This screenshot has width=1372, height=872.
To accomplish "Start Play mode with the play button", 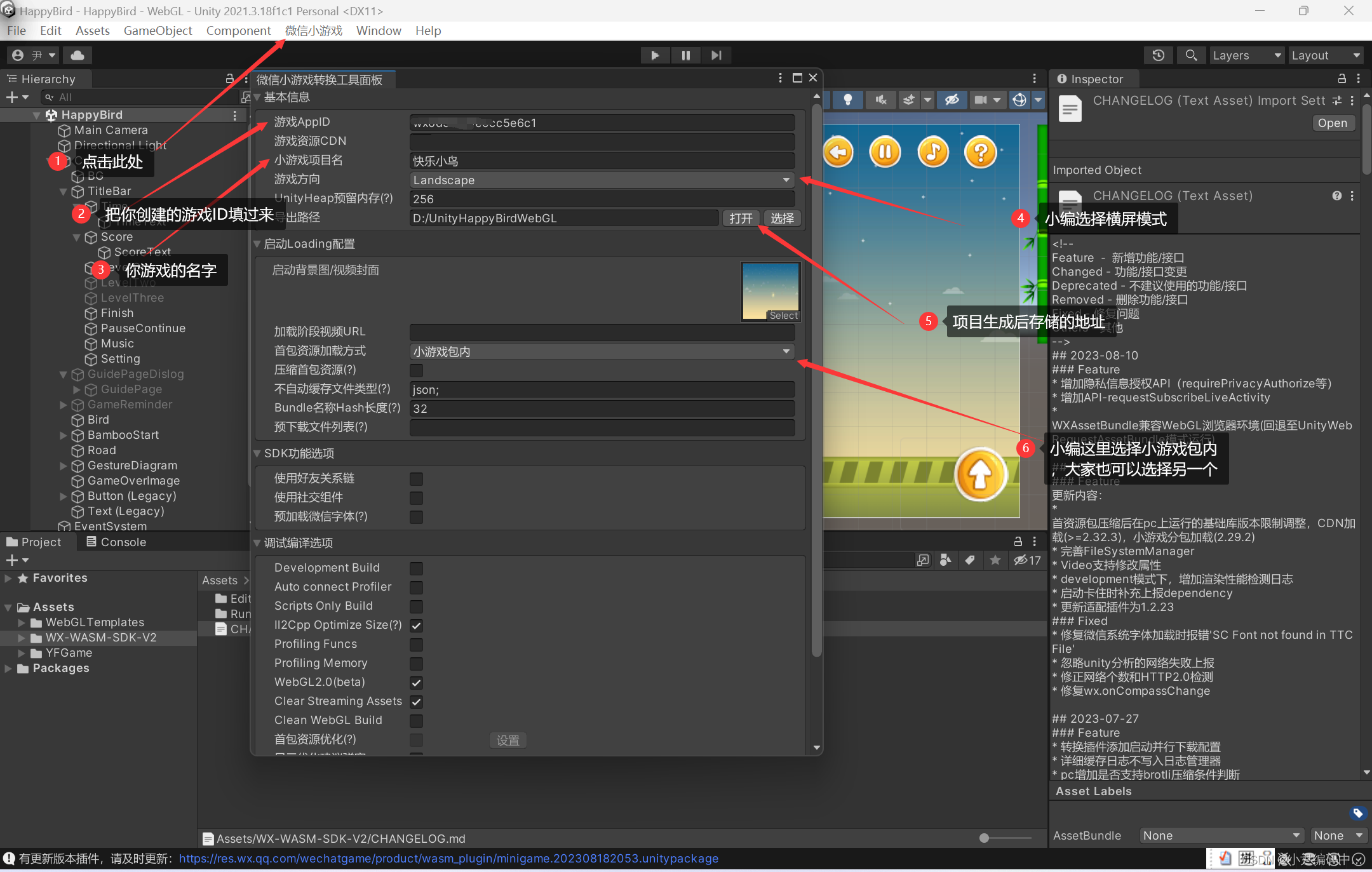I will click(x=655, y=55).
